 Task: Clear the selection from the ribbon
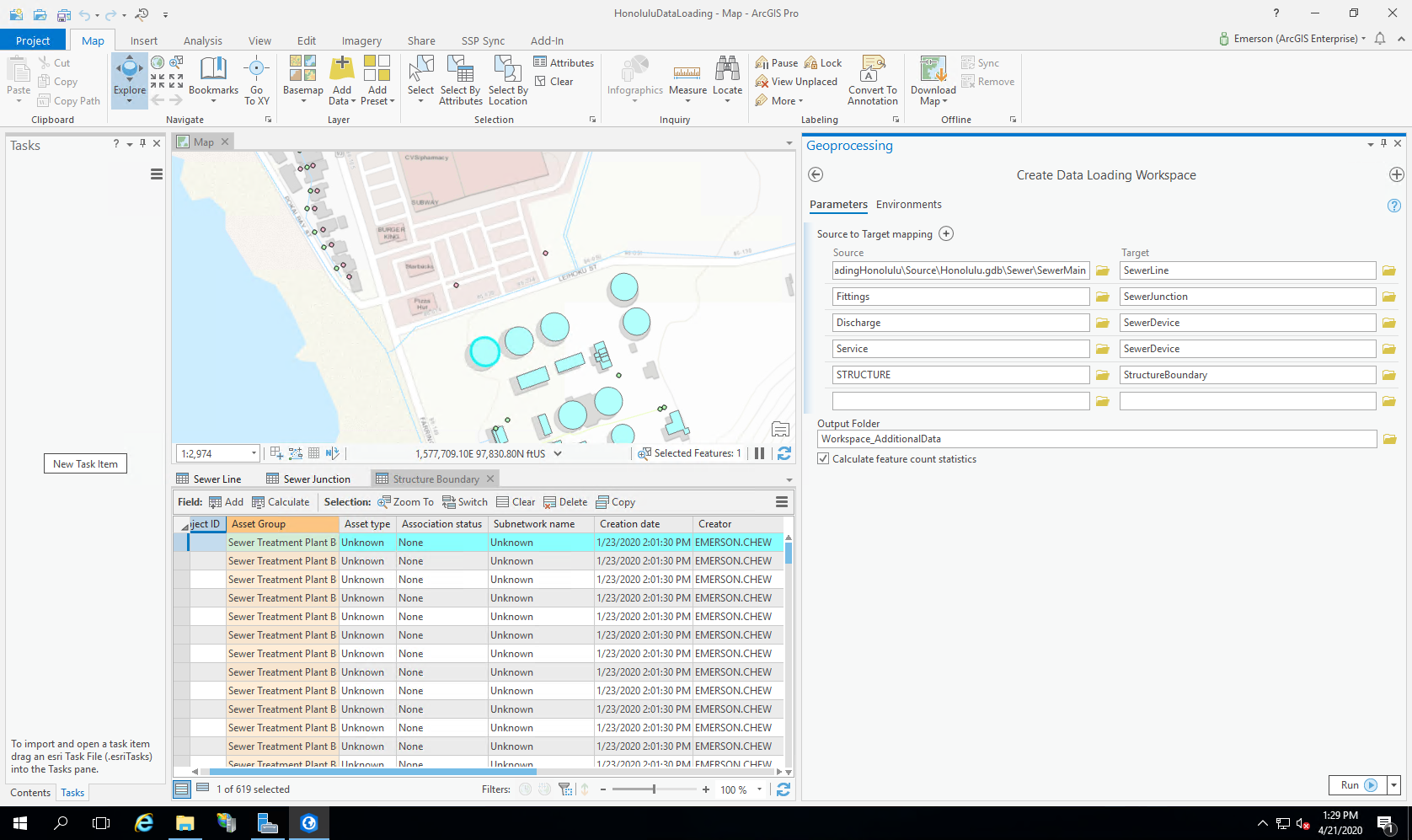pos(554,82)
